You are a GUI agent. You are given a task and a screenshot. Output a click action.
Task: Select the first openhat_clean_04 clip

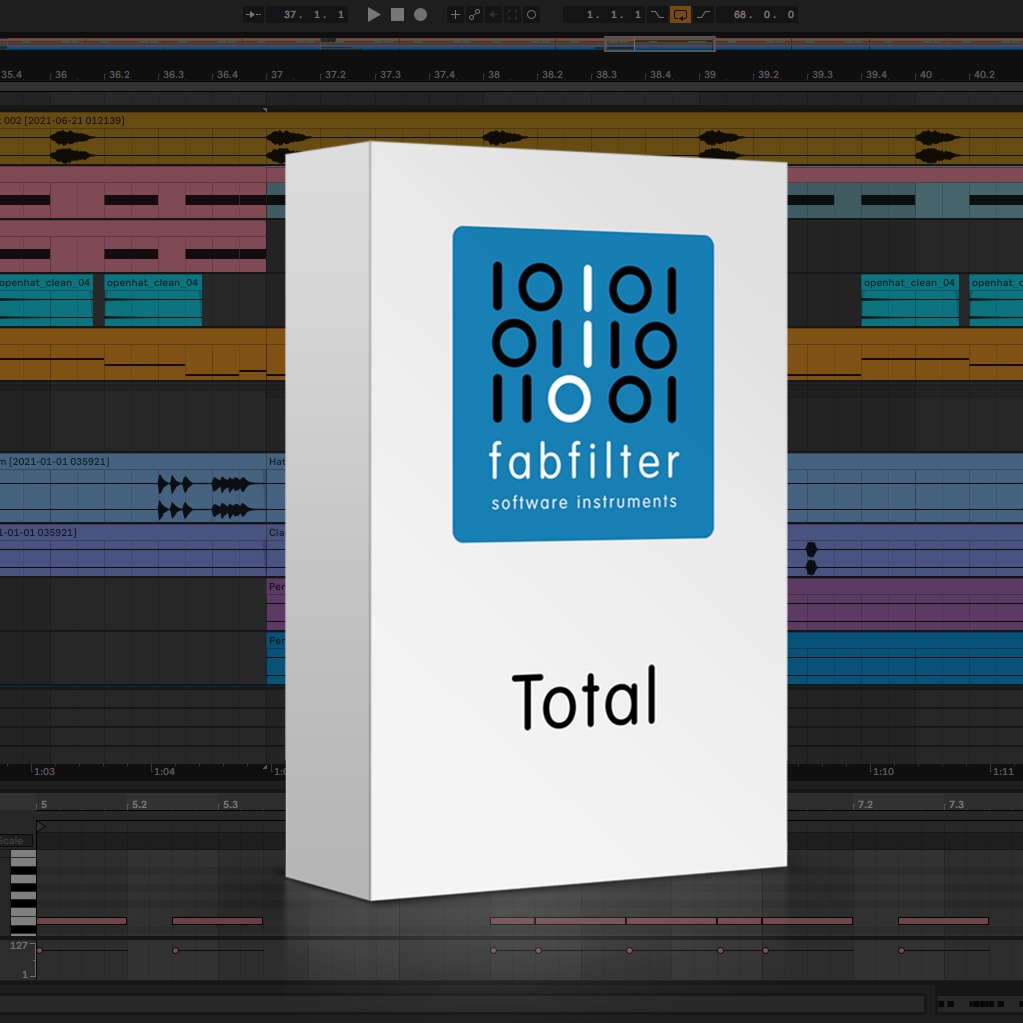[x=46, y=283]
